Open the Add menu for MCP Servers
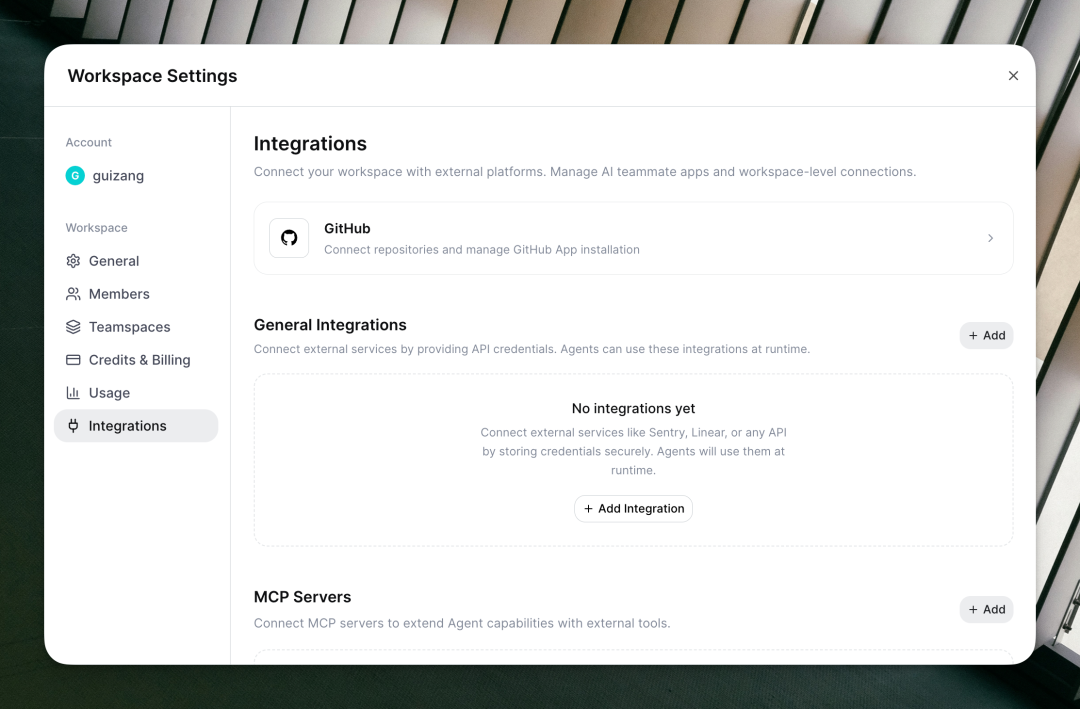 click(x=986, y=609)
